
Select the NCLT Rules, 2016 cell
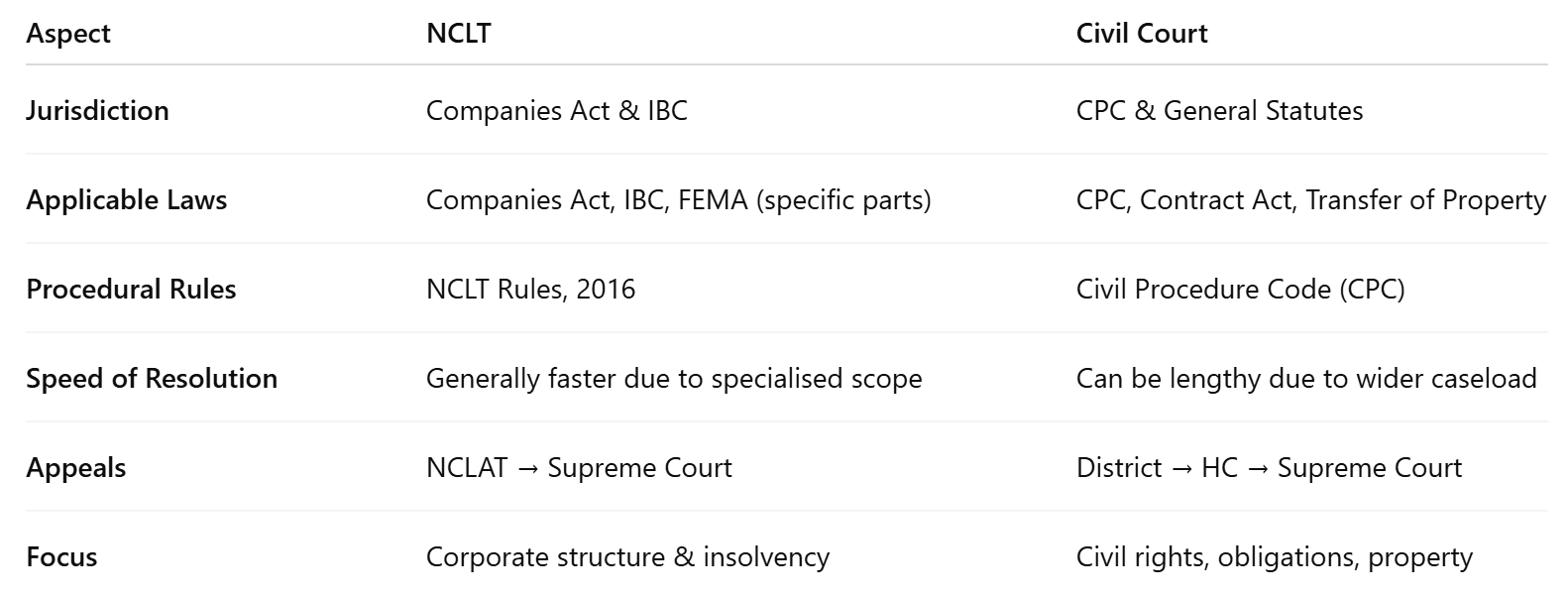pyautogui.click(x=531, y=290)
